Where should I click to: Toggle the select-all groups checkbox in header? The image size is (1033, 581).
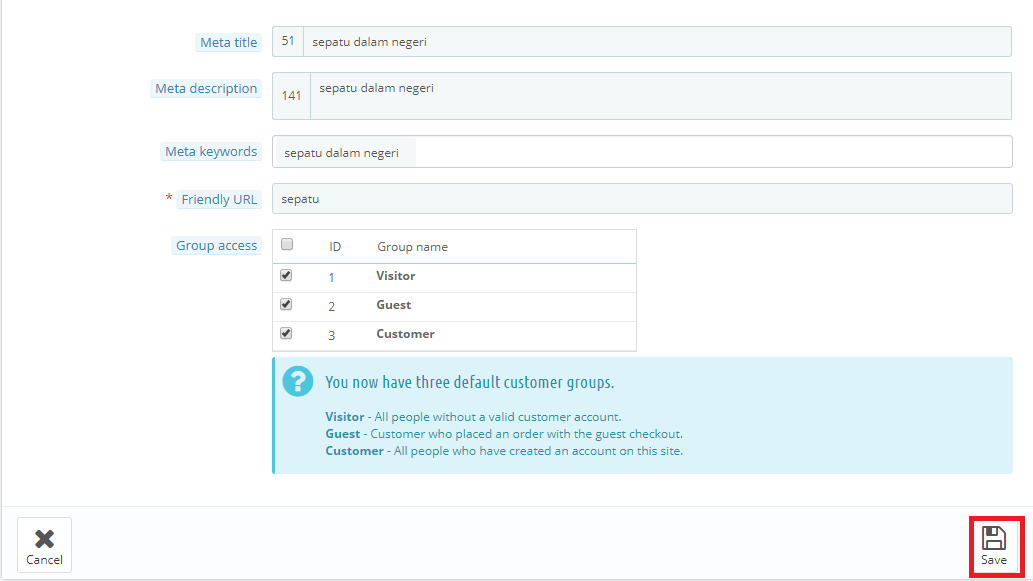pyautogui.click(x=287, y=244)
